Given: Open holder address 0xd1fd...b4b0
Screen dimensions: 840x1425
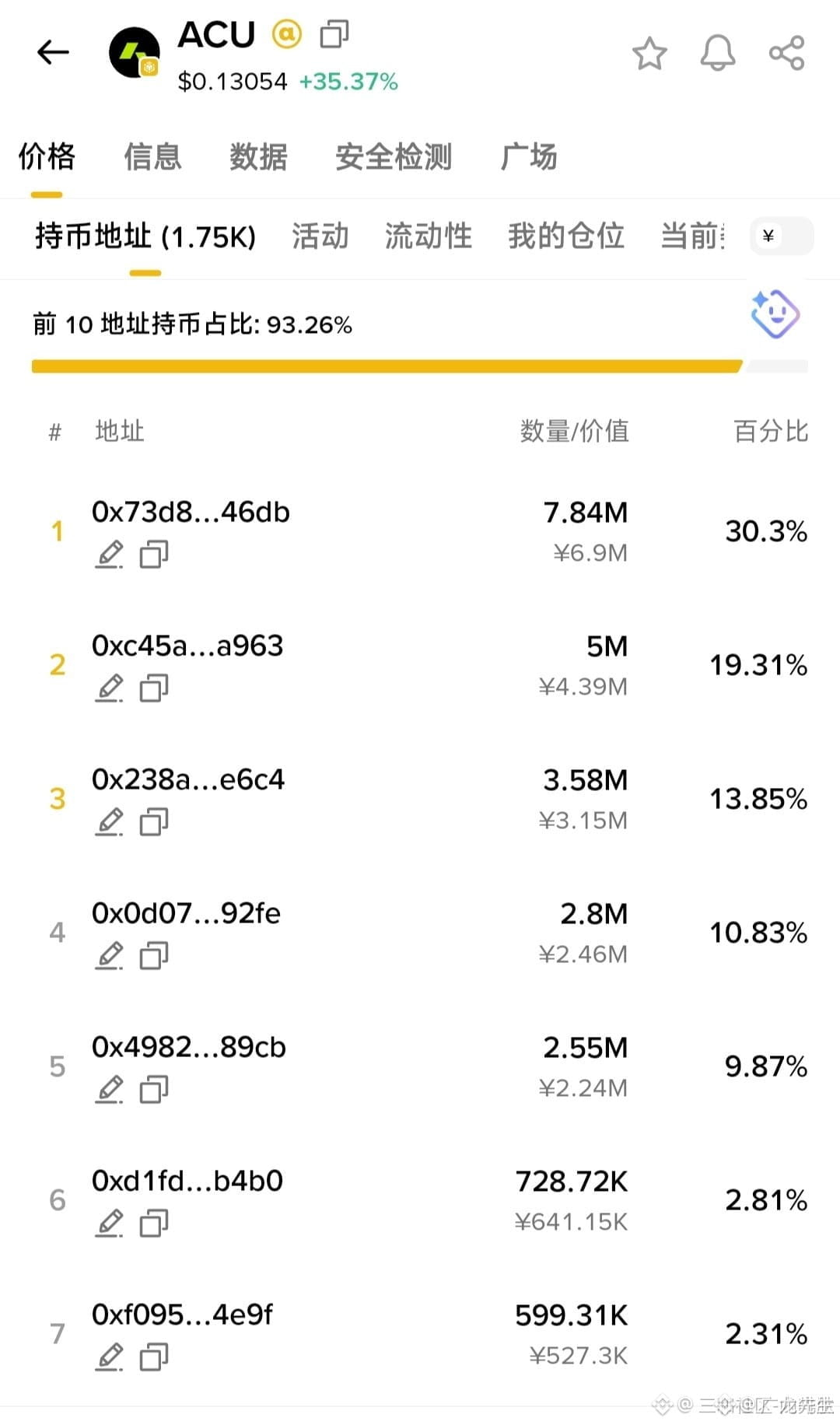Looking at the screenshot, I should tap(187, 1180).
